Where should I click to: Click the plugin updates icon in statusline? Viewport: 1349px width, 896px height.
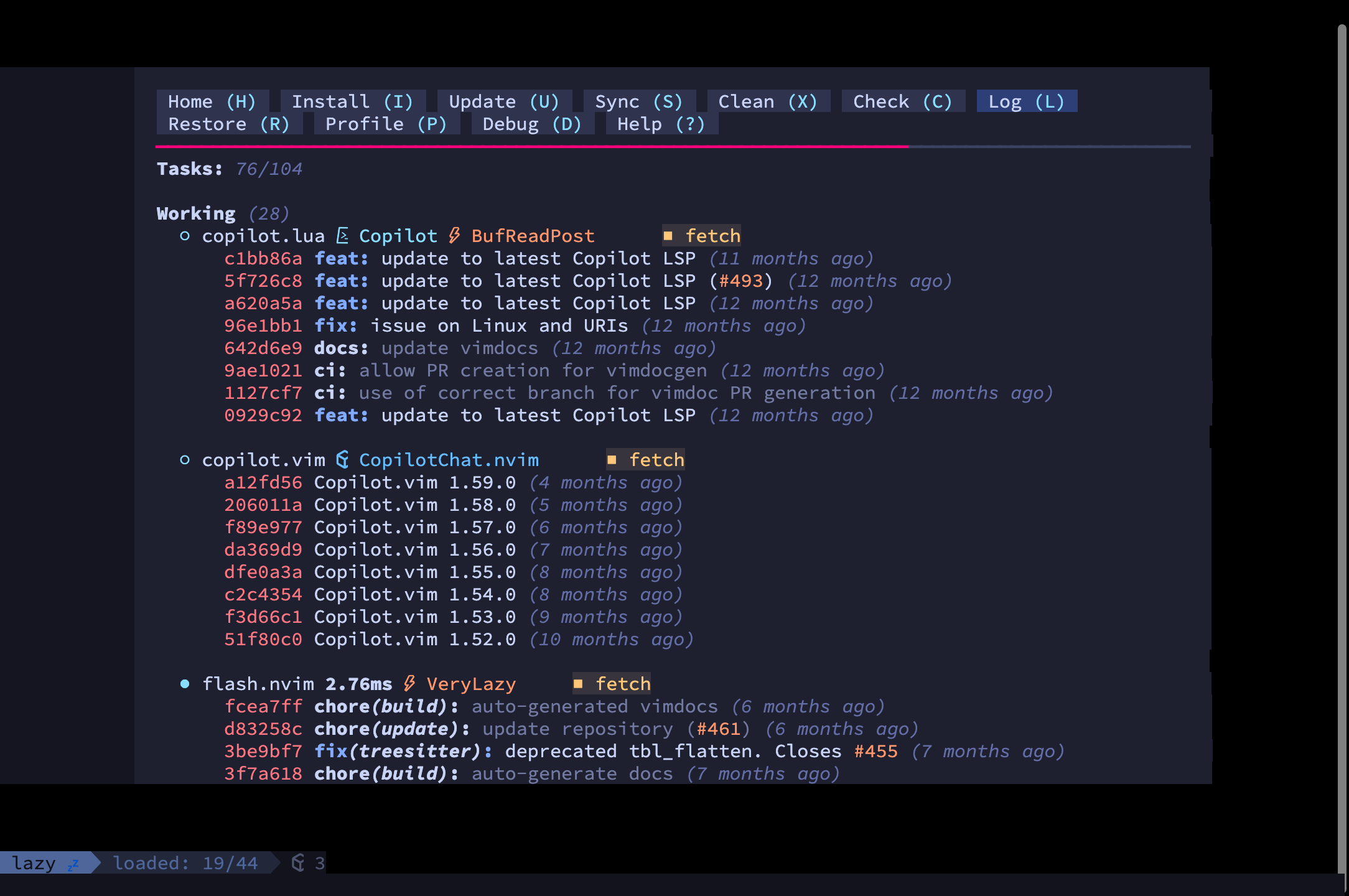point(298,862)
